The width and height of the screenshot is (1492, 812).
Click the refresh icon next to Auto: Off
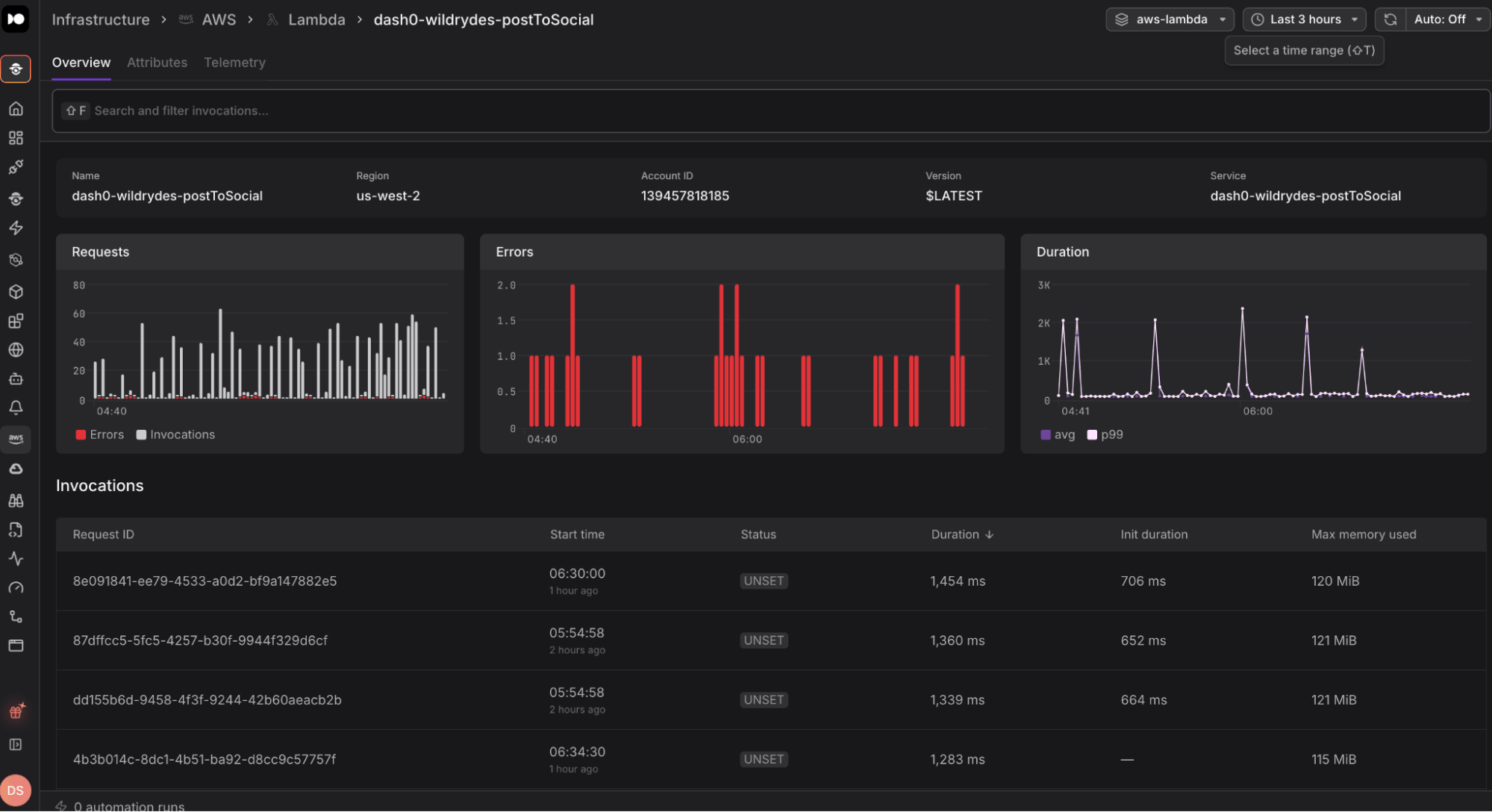tap(1390, 19)
